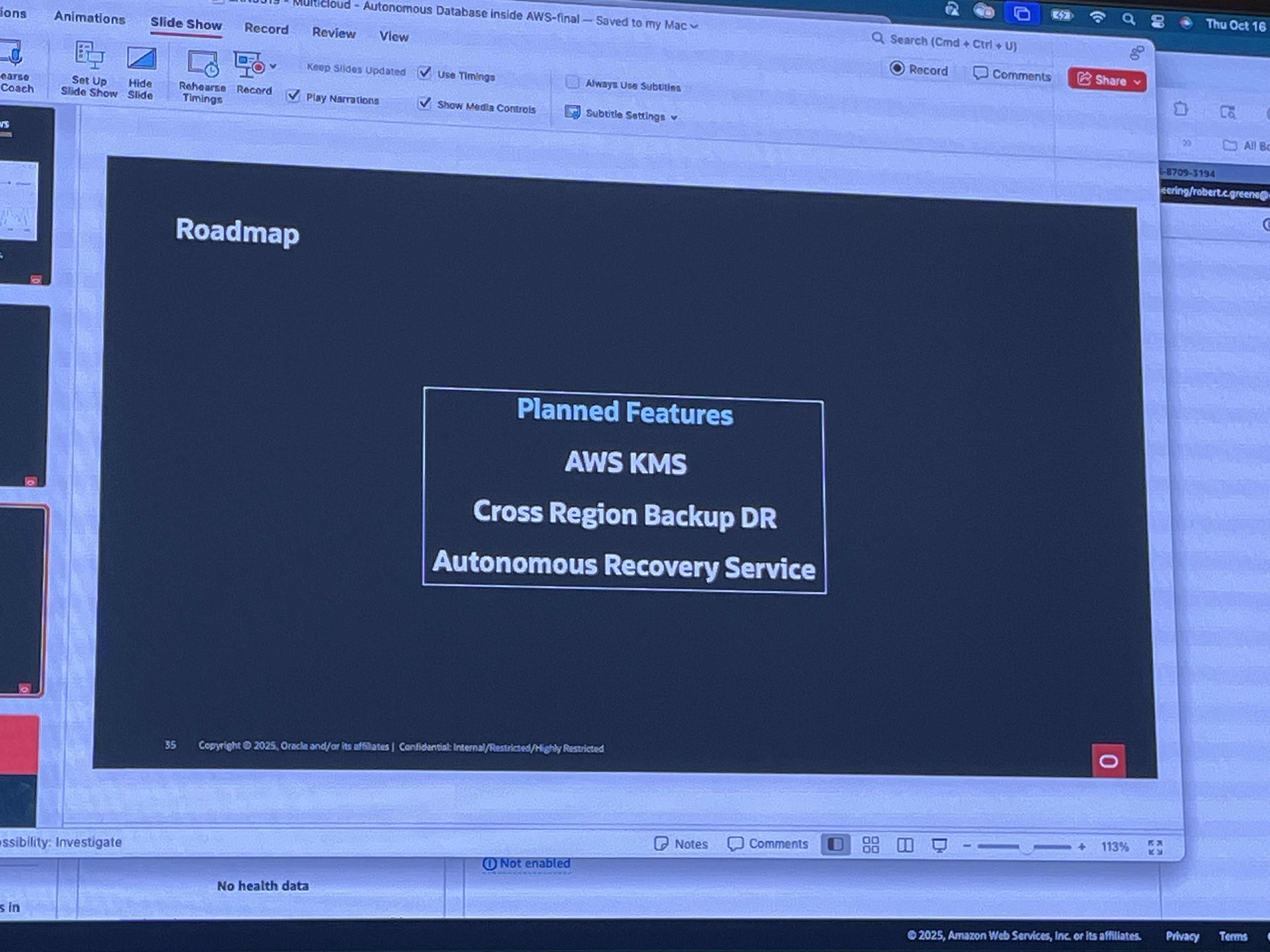
Task: Open the Share button dropdown arrow
Action: [1137, 82]
